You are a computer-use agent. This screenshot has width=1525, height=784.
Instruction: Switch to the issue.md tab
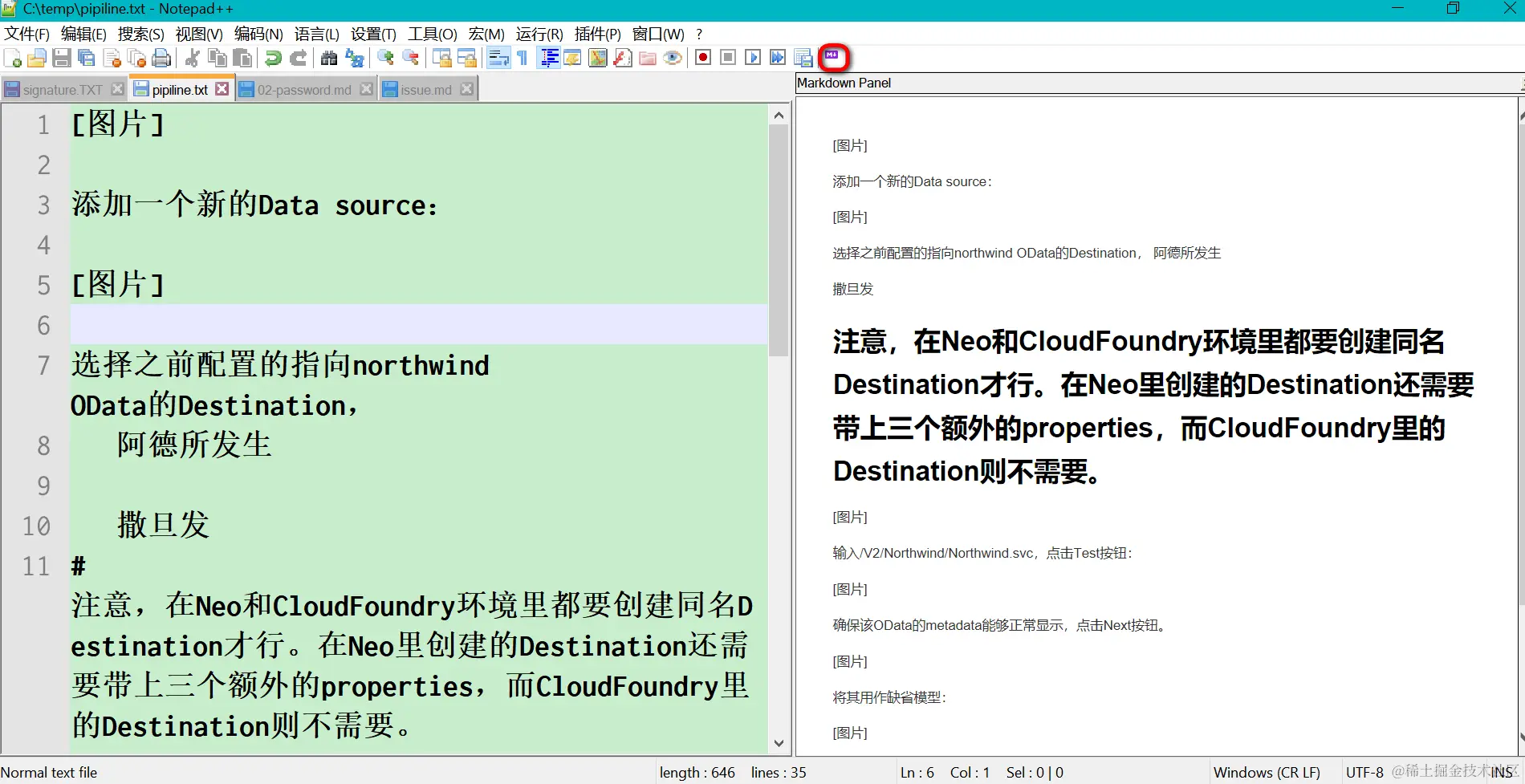coord(426,90)
